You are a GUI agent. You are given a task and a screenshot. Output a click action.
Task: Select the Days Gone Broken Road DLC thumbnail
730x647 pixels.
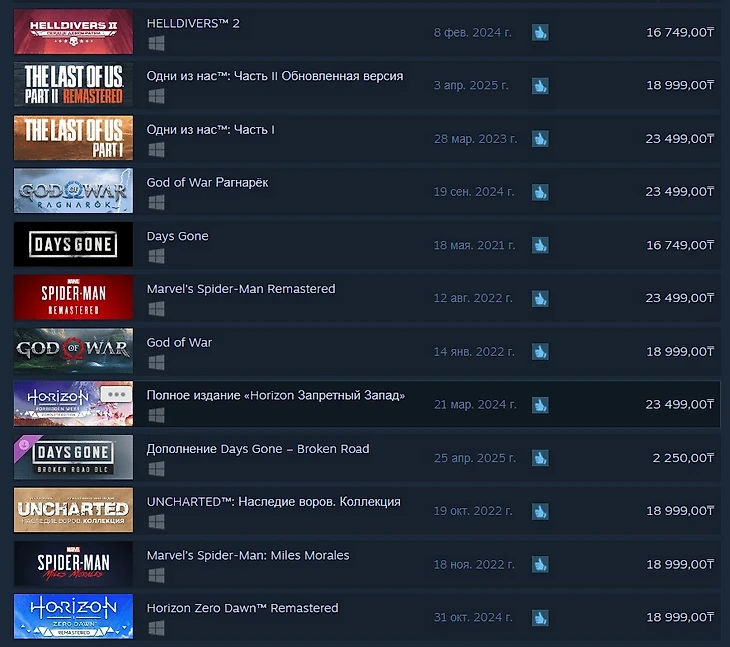[73, 457]
